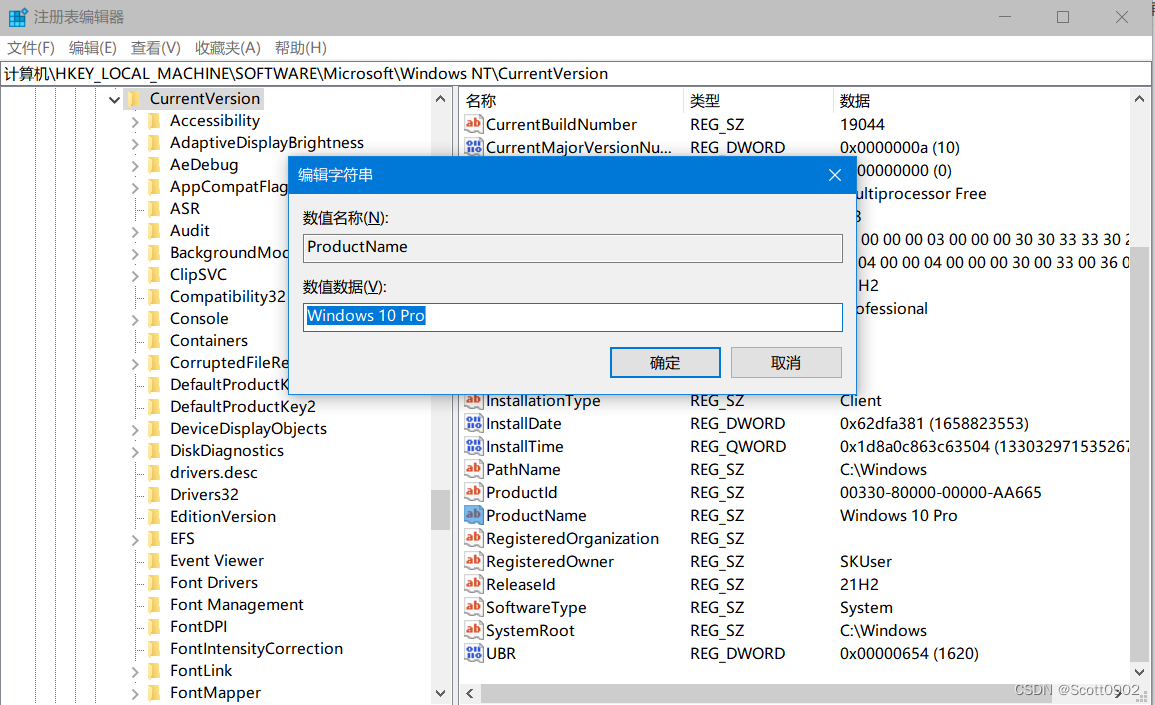
Task: Close the 编辑字符串 dialog
Action: [x=835, y=175]
